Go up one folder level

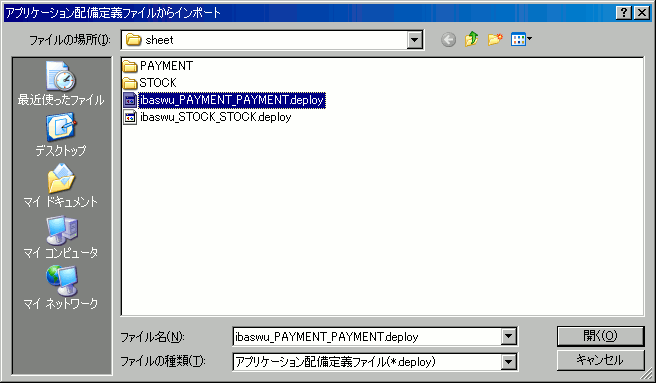[472, 39]
